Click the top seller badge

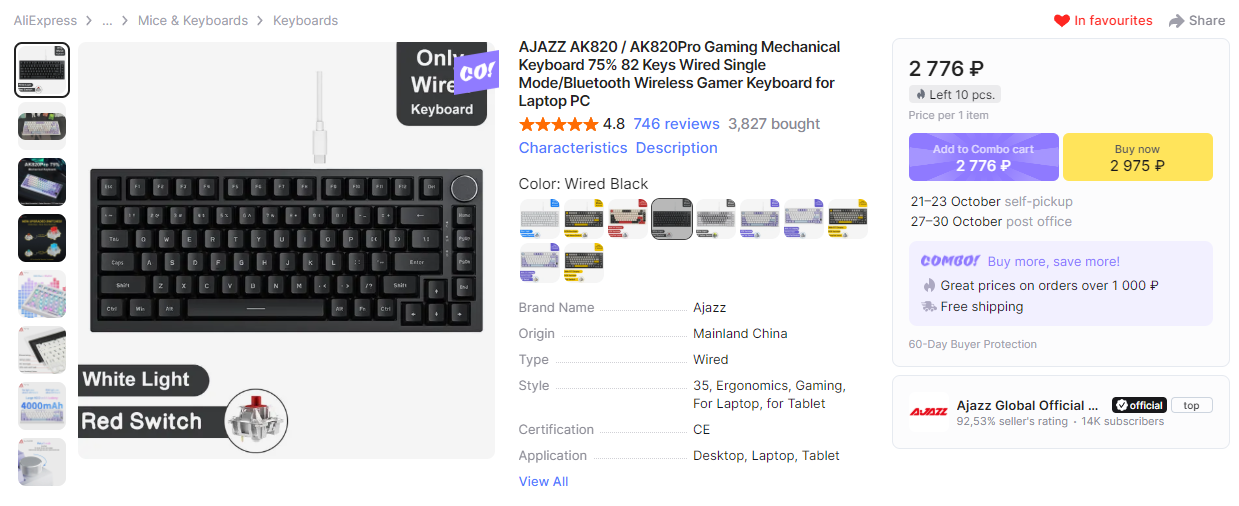click(1192, 405)
